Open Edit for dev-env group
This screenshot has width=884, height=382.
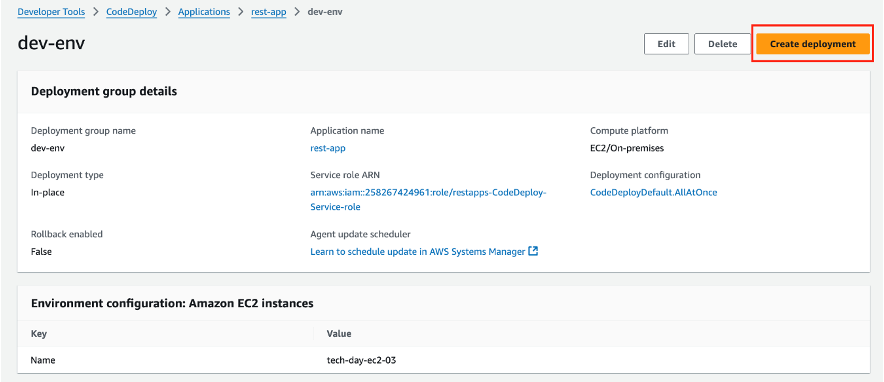(666, 44)
